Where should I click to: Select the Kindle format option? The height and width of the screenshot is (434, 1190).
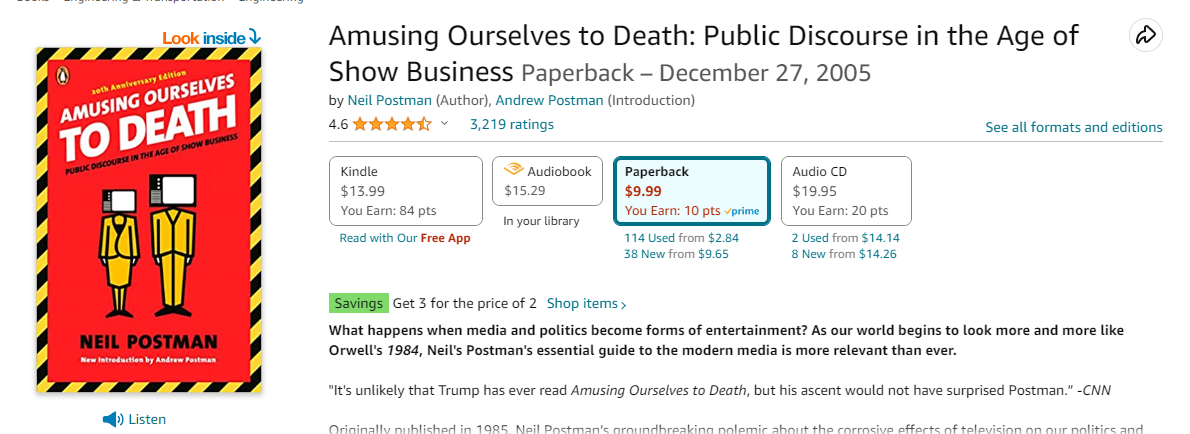[x=406, y=191]
